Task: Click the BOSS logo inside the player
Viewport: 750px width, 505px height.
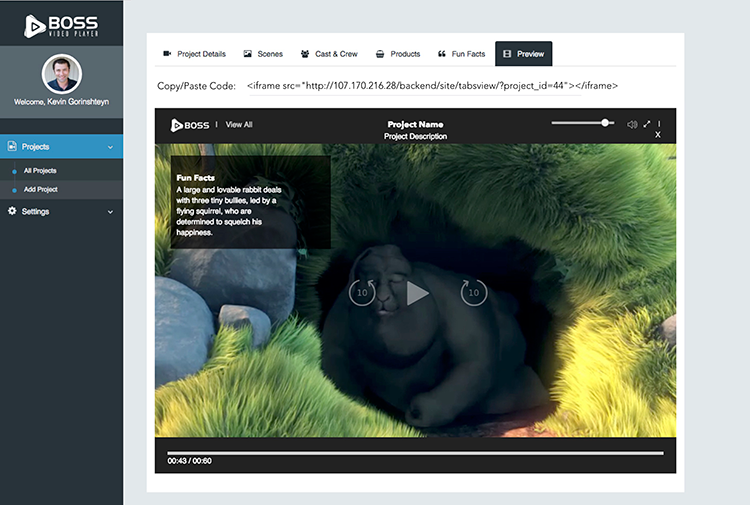Action: (190, 125)
